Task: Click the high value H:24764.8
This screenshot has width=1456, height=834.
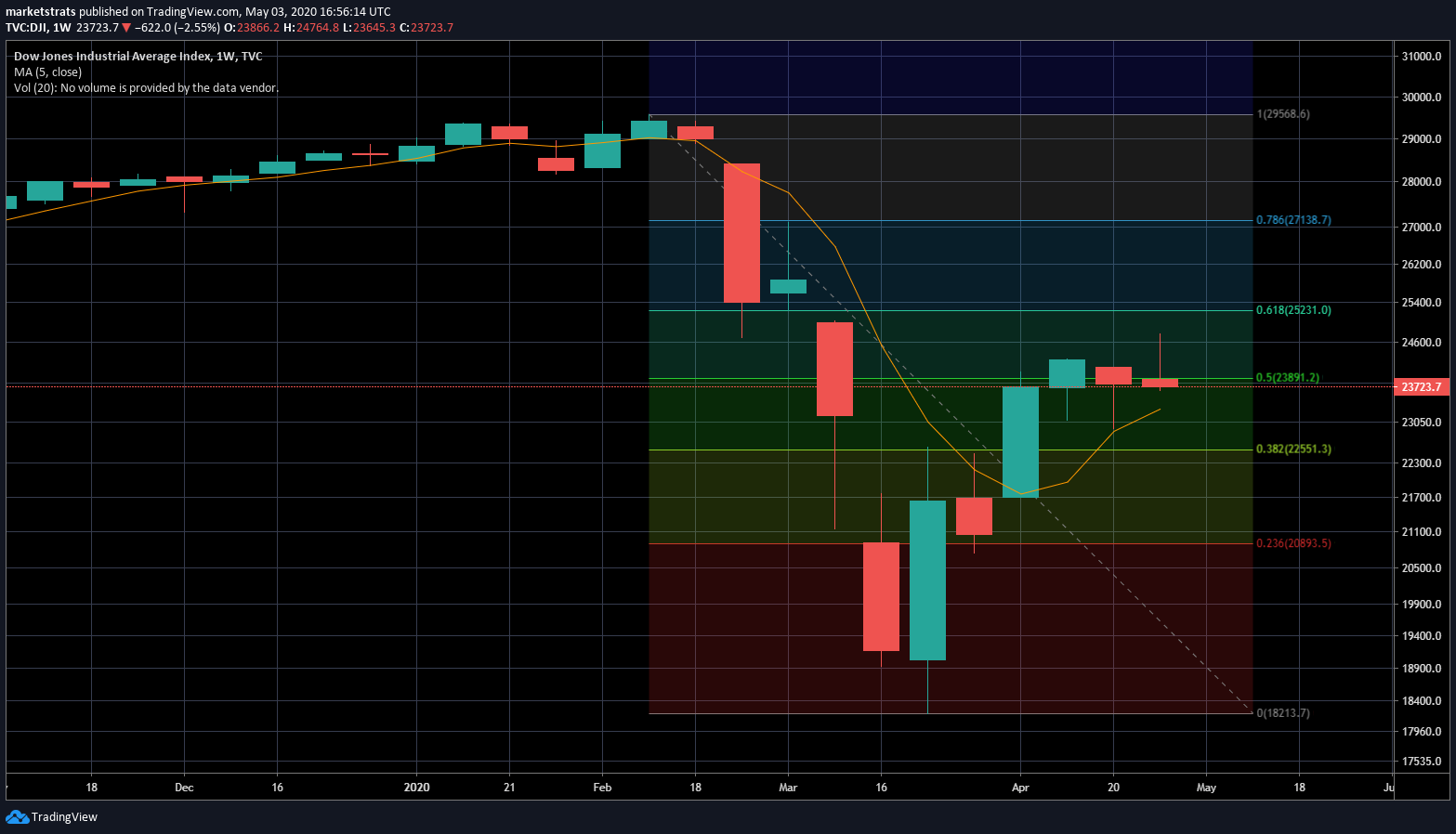Action: (x=311, y=28)
